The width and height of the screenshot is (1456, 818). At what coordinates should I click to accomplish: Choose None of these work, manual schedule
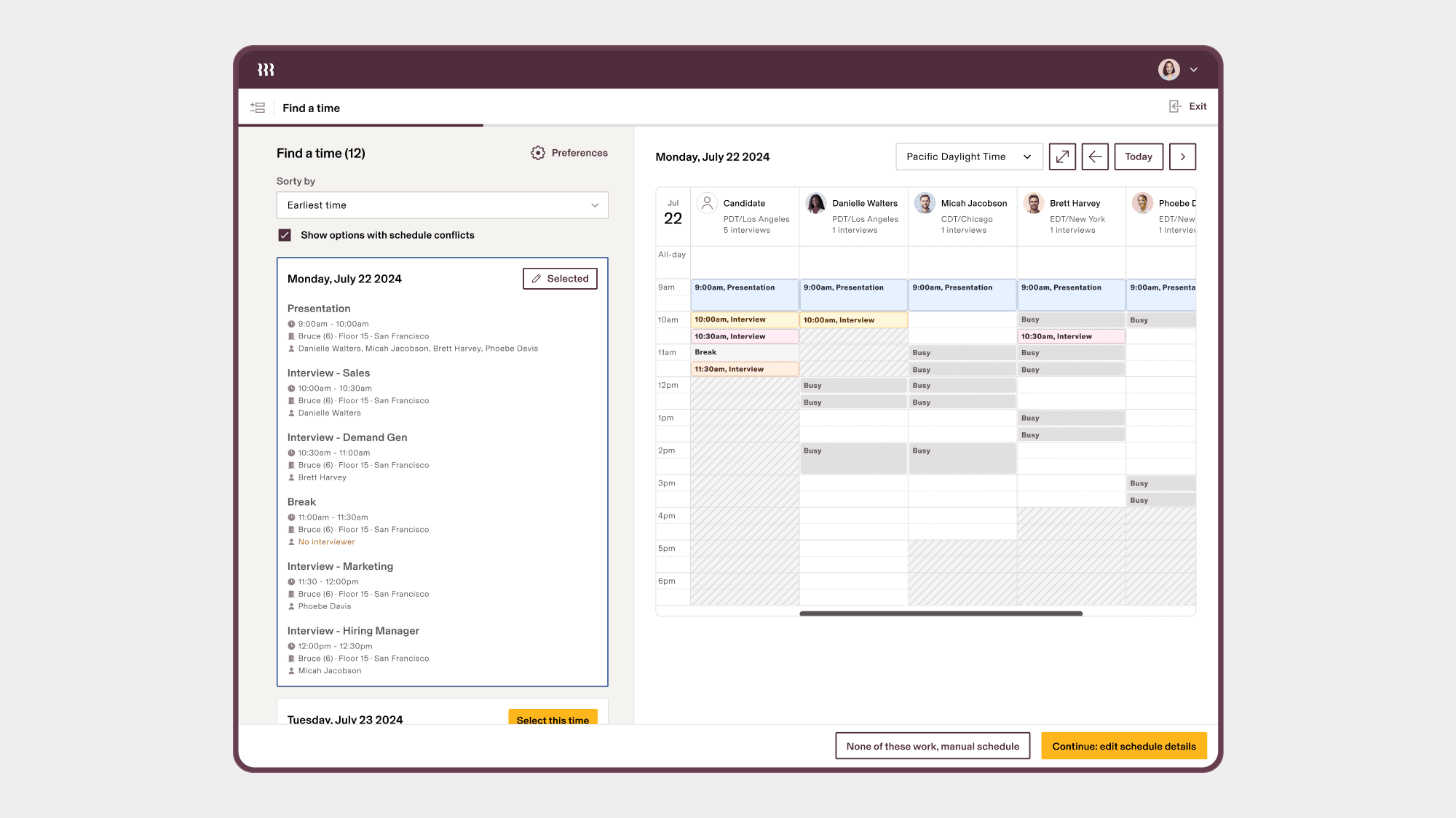(932, 746)
